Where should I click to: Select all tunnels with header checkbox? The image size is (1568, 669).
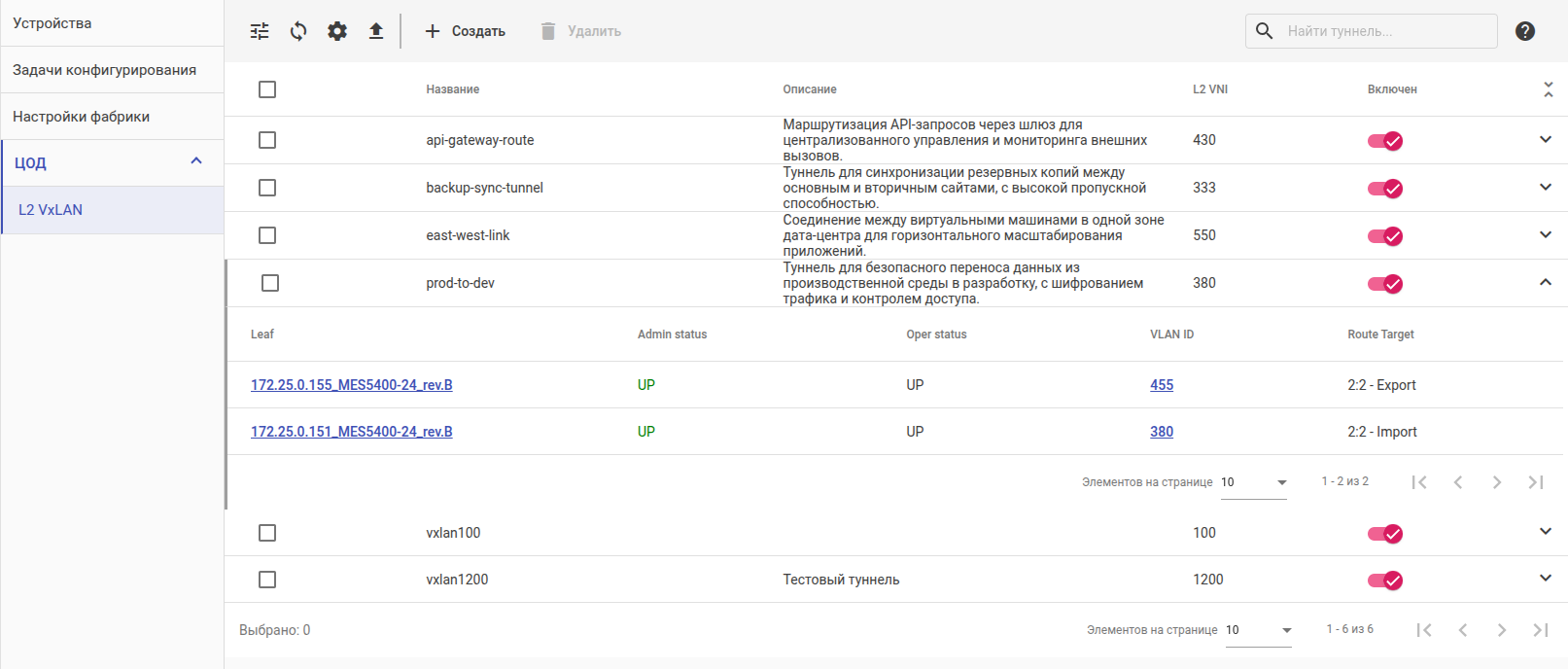[x=267, y=89]
